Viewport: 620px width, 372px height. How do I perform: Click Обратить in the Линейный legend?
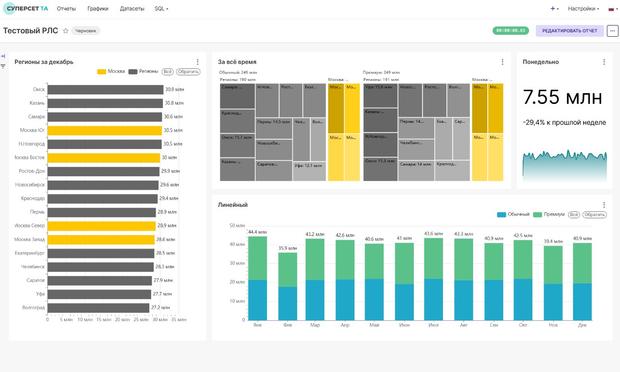(594, 214)
